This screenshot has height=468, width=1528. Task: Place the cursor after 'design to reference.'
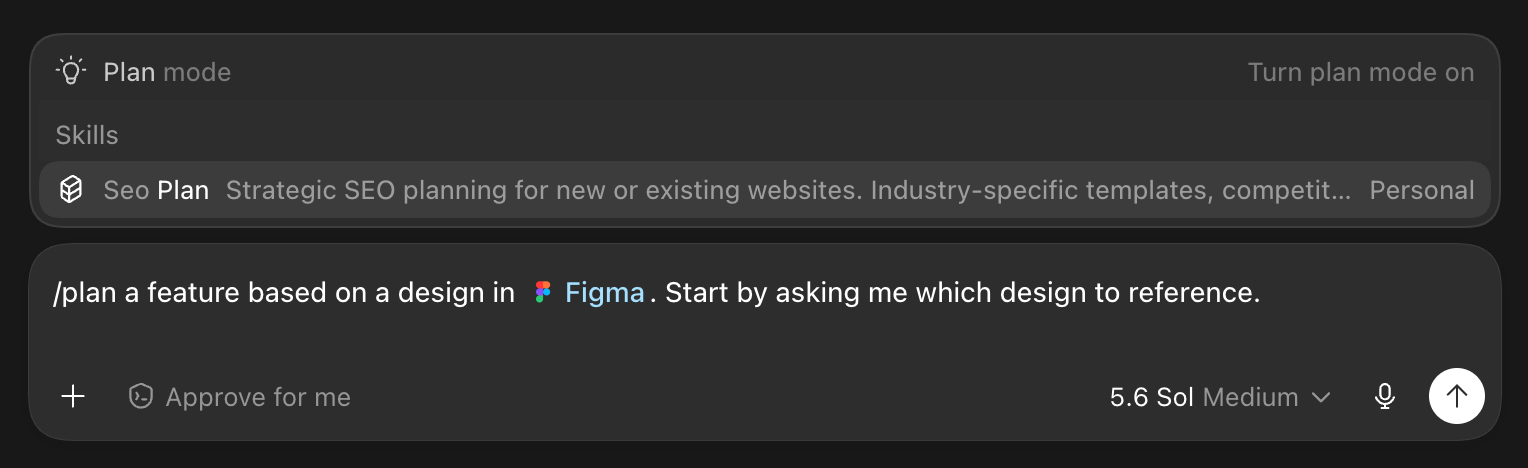[1262, 293]
